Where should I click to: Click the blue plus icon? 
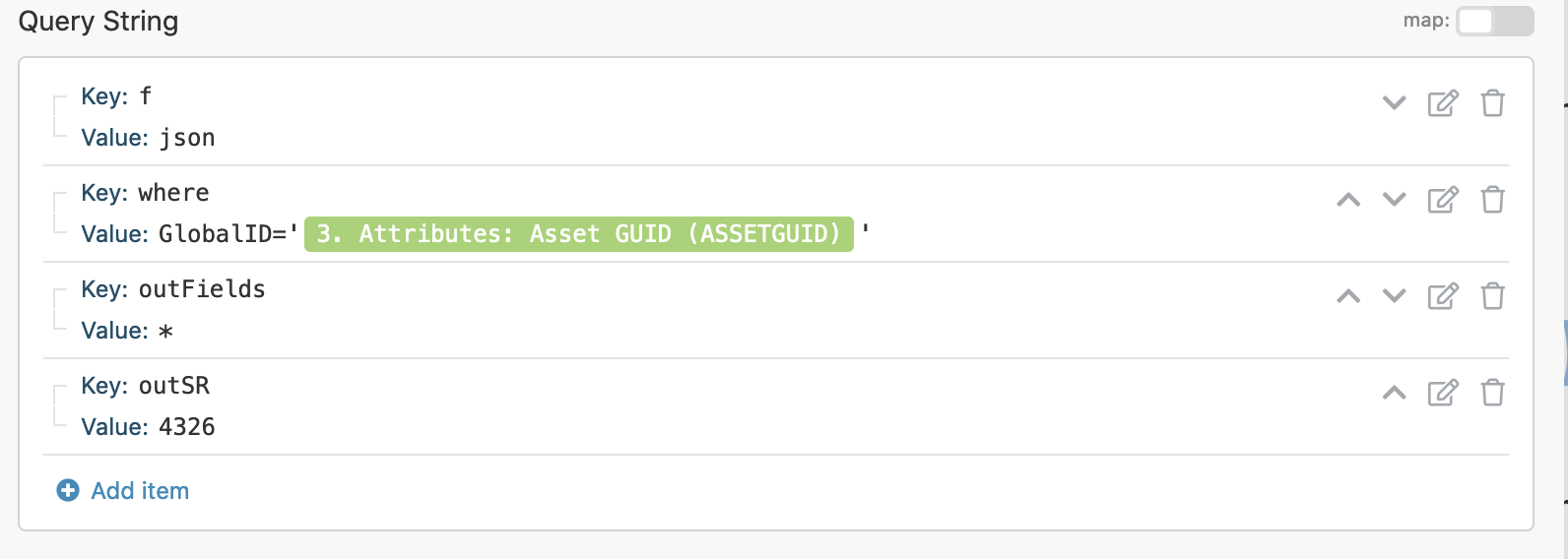pyautogui.click(x=68, y=490)
